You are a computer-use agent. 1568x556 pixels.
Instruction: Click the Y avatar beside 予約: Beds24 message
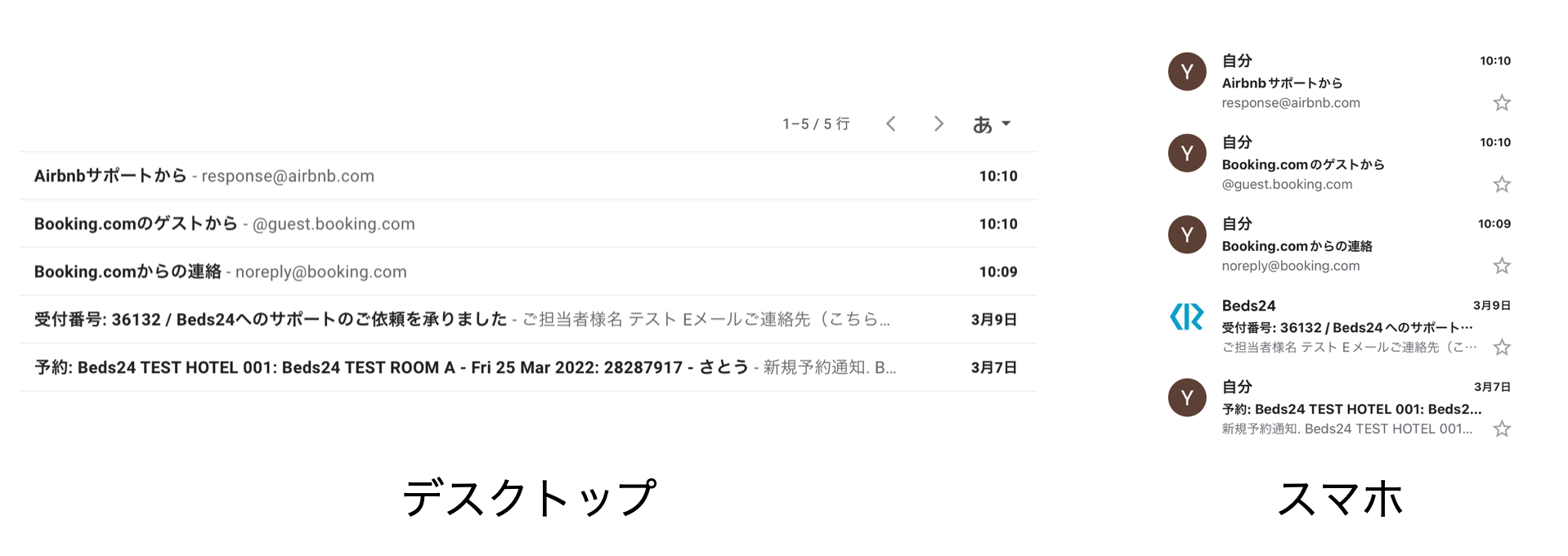1187,398
